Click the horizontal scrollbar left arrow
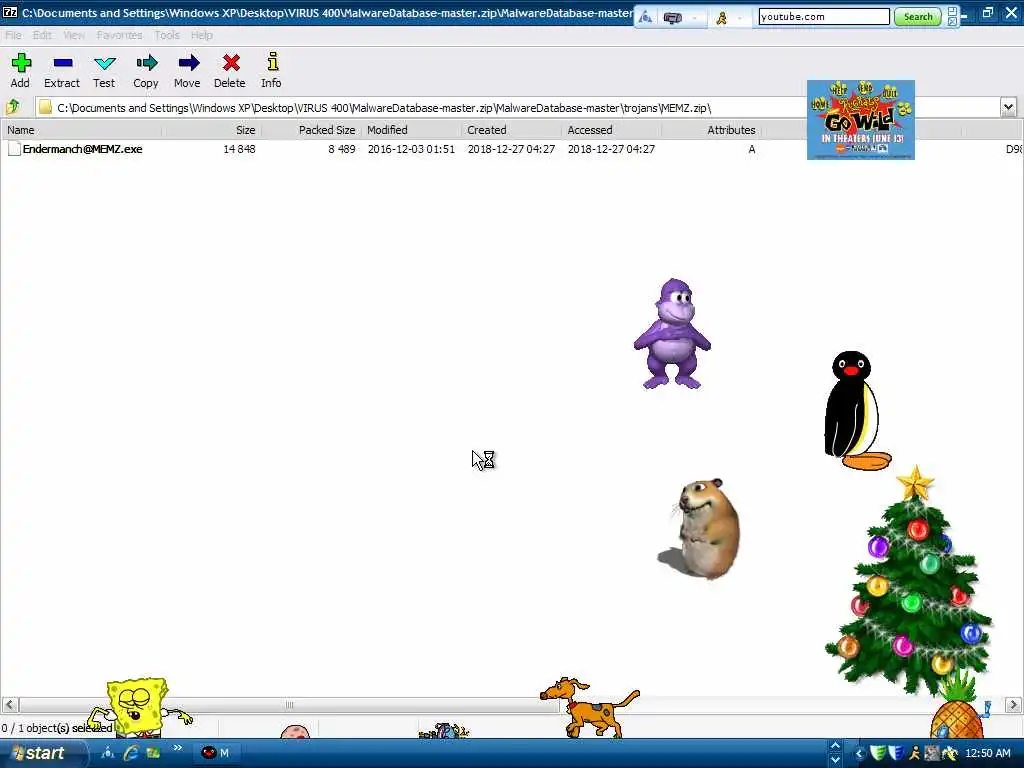Screen dimensions: 1024x768 click(x=10, y=705)
